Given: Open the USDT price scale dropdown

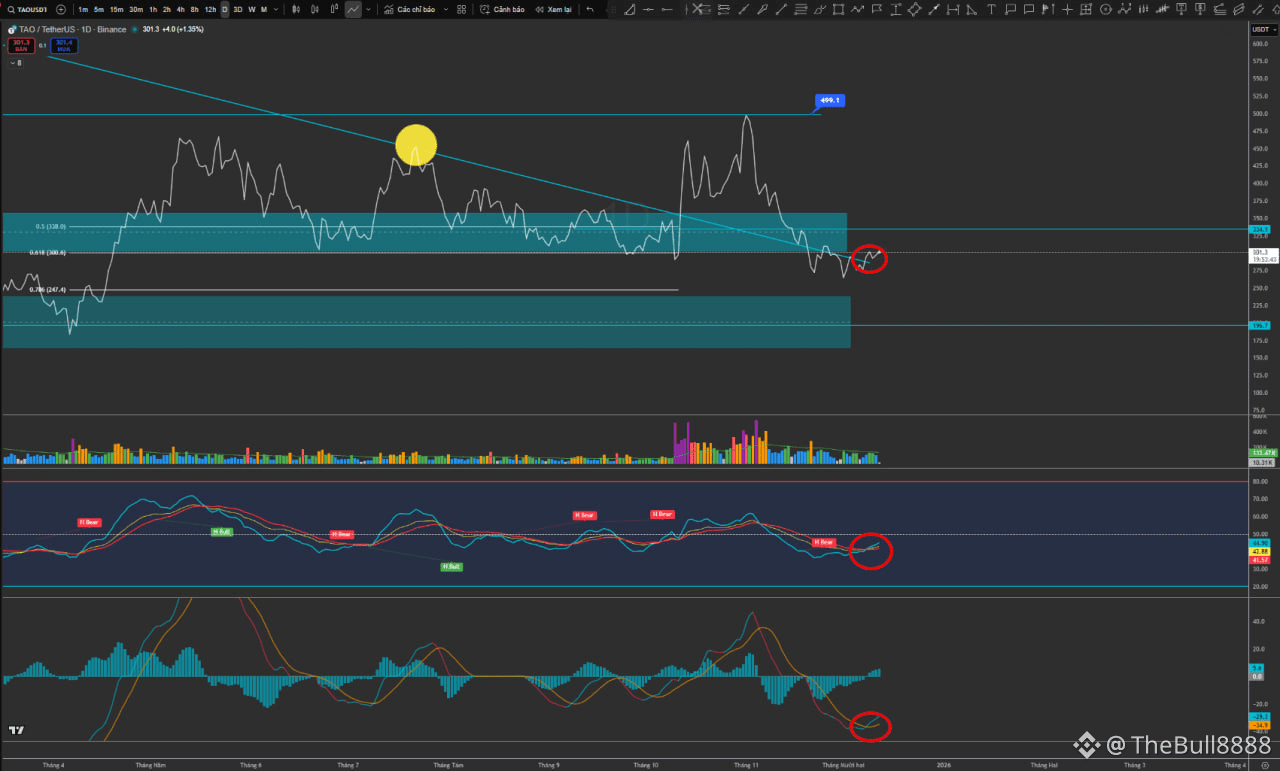Looking at the screenshot, I should 1262,28.
